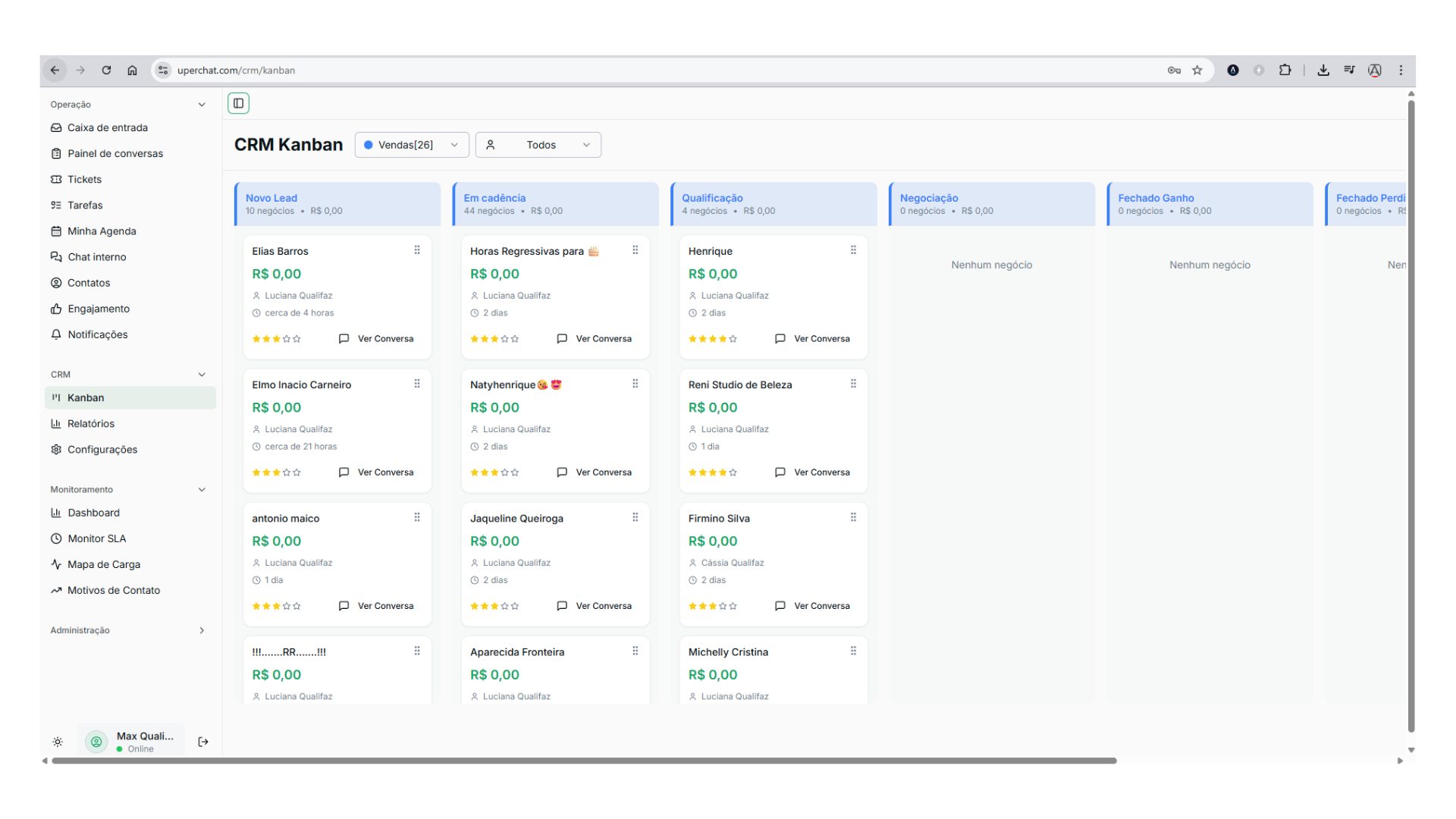Bookmark page with star icon
This screenshot has height=819, width=1456.
pyautogui.click(x=1197, y=71)
